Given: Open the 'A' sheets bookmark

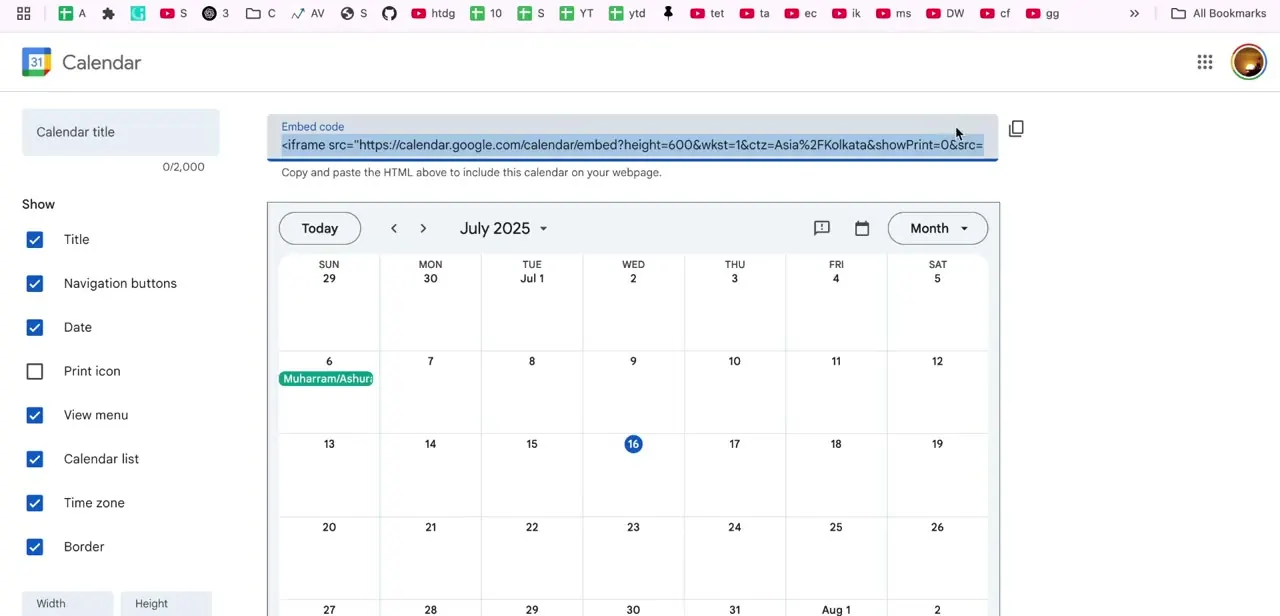Looking at the screenshot, I should [x=72, y=13].
